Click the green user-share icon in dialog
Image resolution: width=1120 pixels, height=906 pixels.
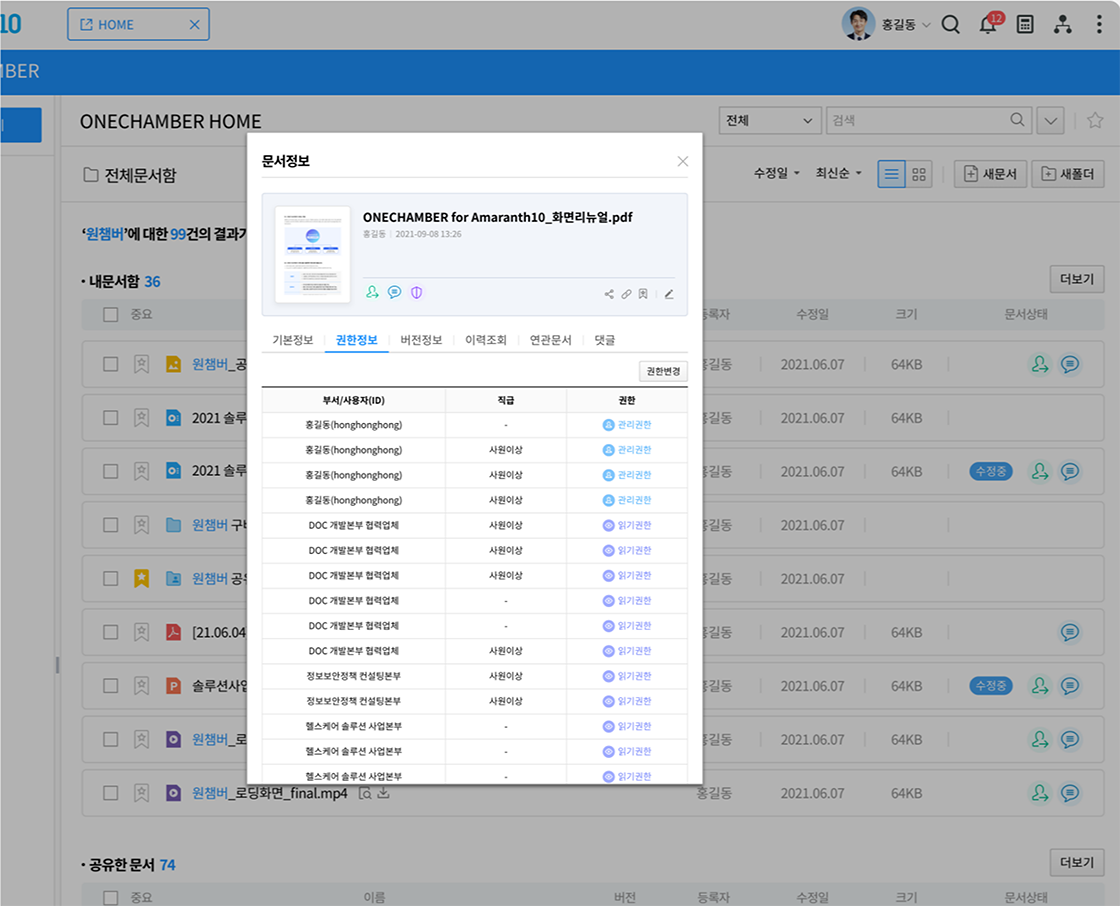click(x=372, y=292)
